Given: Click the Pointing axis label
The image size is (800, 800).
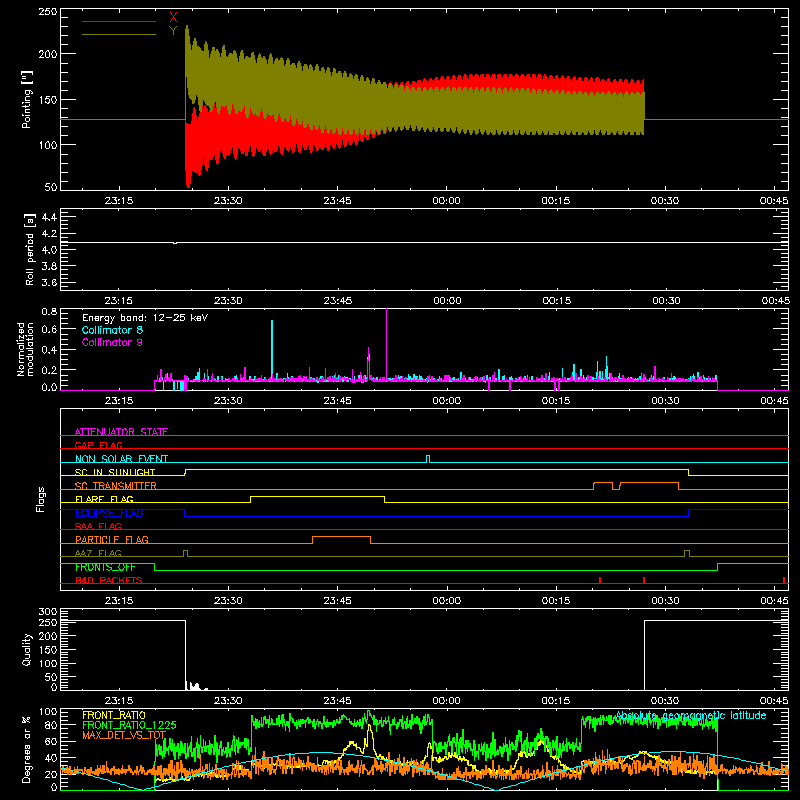Looking at the screenshot, I should pyautogui.click(x=27, y=99).
